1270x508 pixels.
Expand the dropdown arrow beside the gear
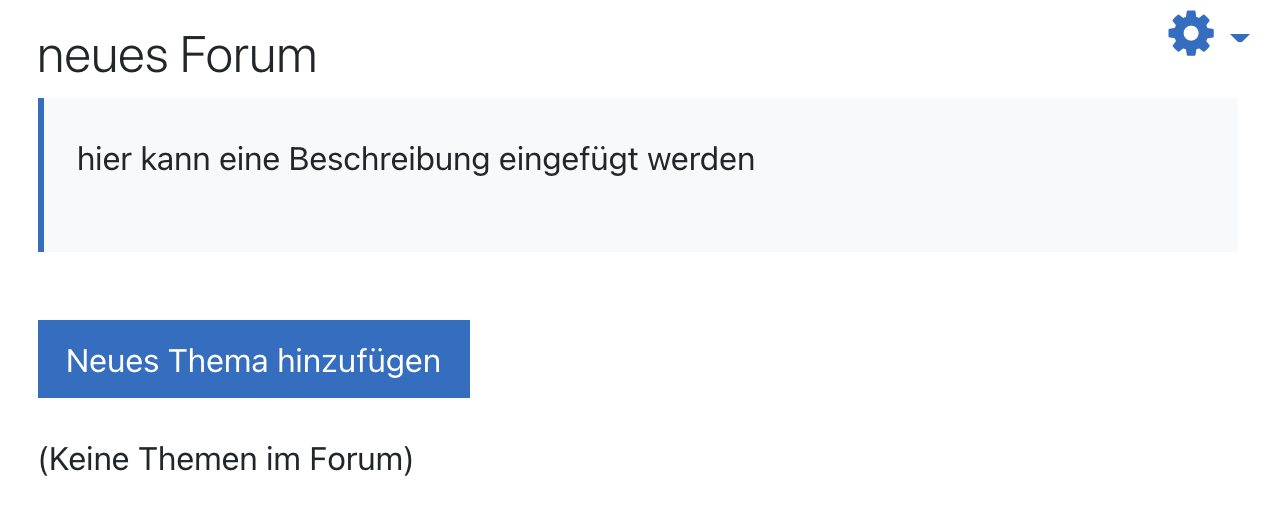[1240, 38]
